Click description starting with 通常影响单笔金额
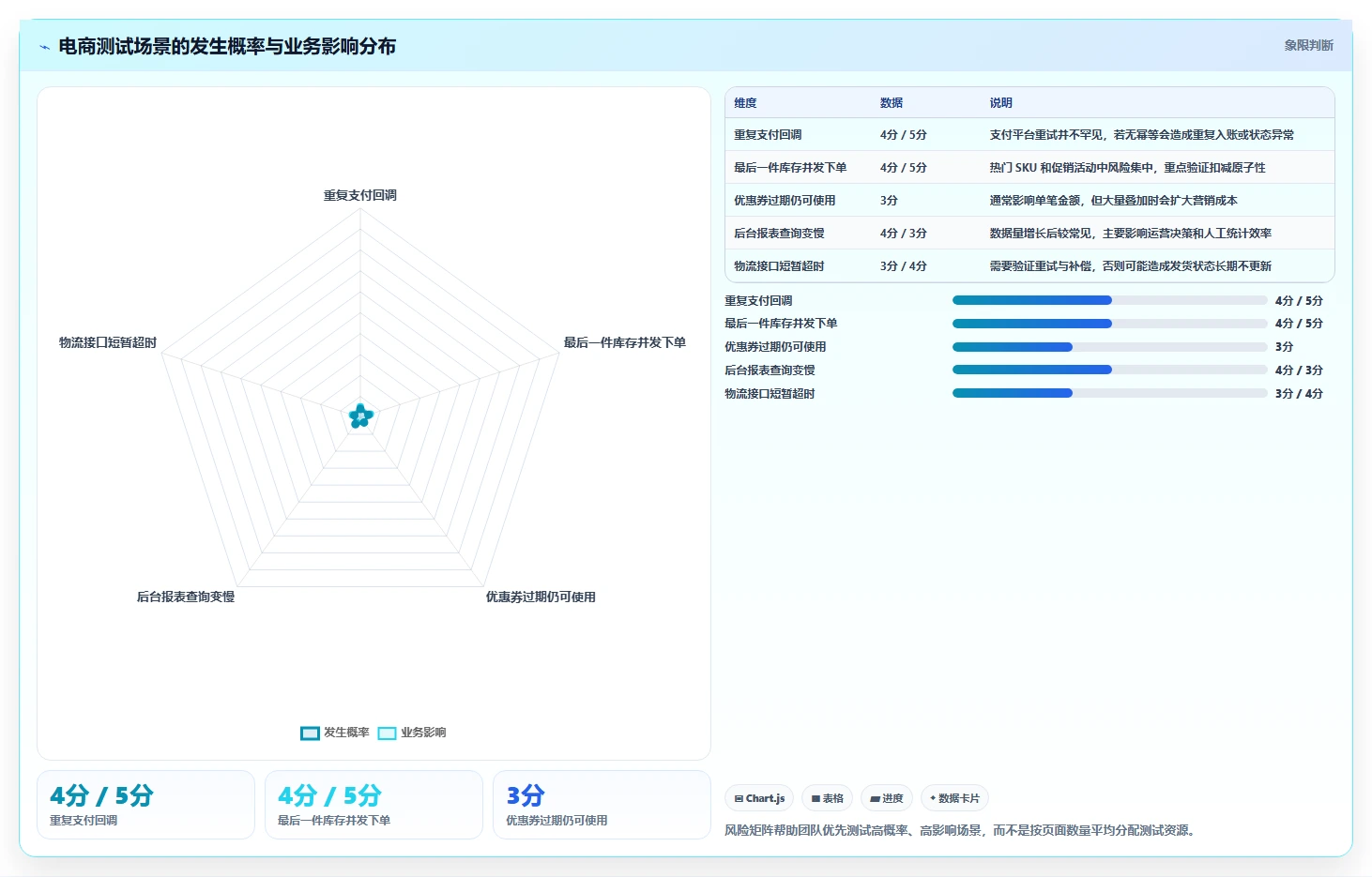Image resolution: width=1372 pixels, height=877 pixels. tap(1113, 201)
